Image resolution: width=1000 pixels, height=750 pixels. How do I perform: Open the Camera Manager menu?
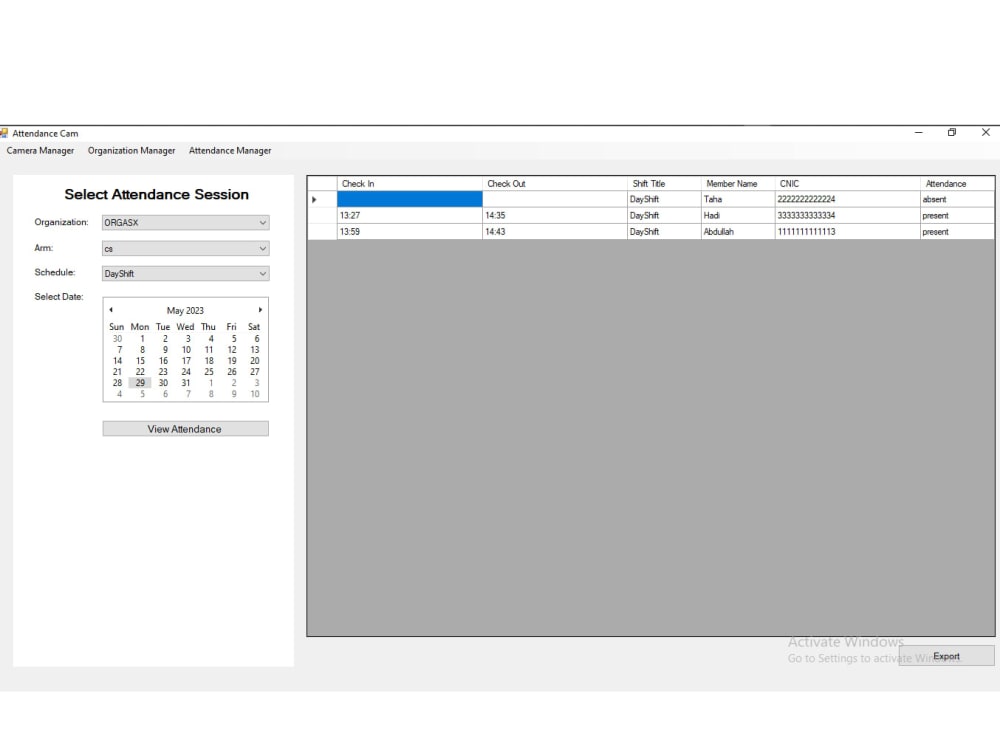coord(40,150)
